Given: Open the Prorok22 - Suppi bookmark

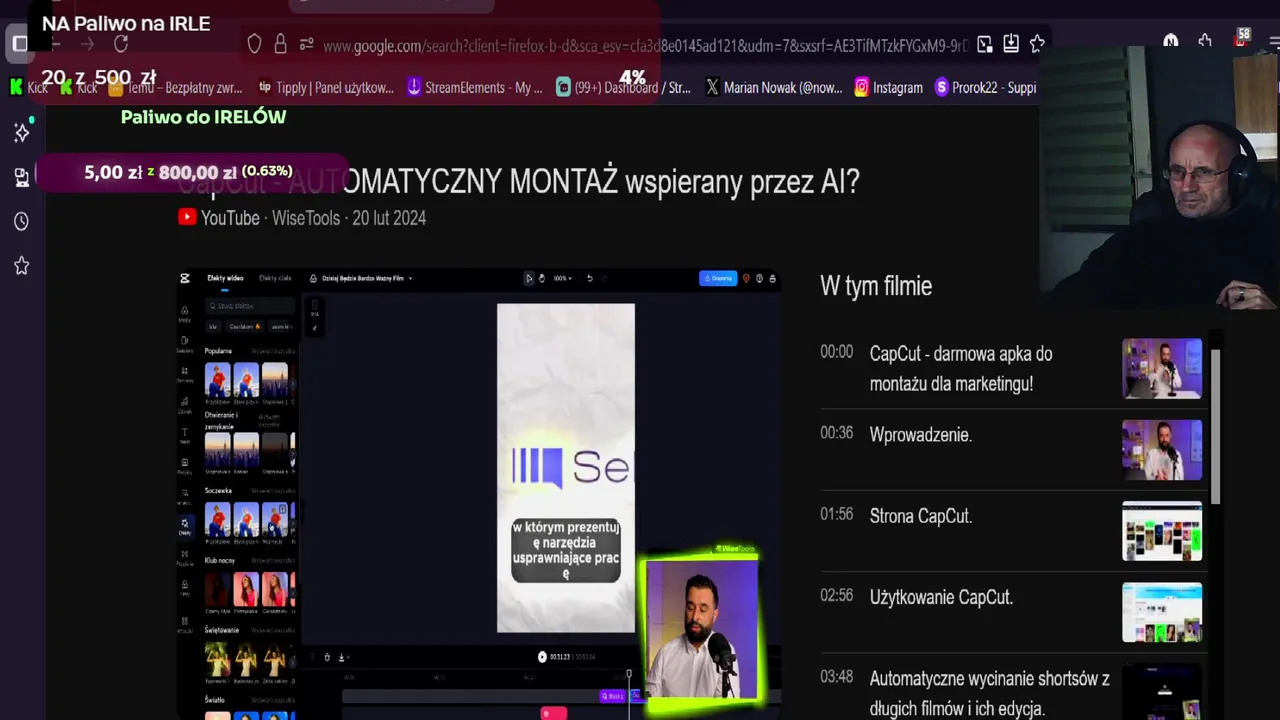Looking at the screenshot, I should tap(985, 88).
